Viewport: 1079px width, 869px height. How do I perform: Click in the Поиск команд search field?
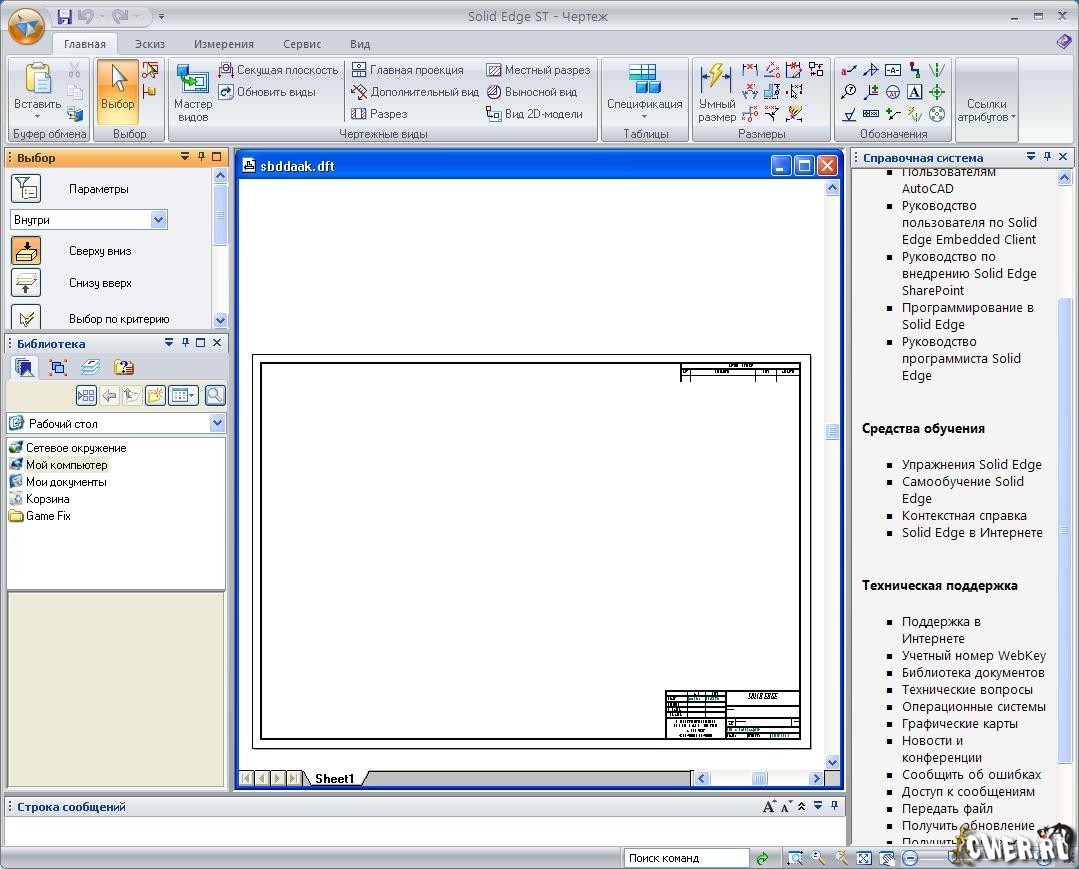pos(686,858)
